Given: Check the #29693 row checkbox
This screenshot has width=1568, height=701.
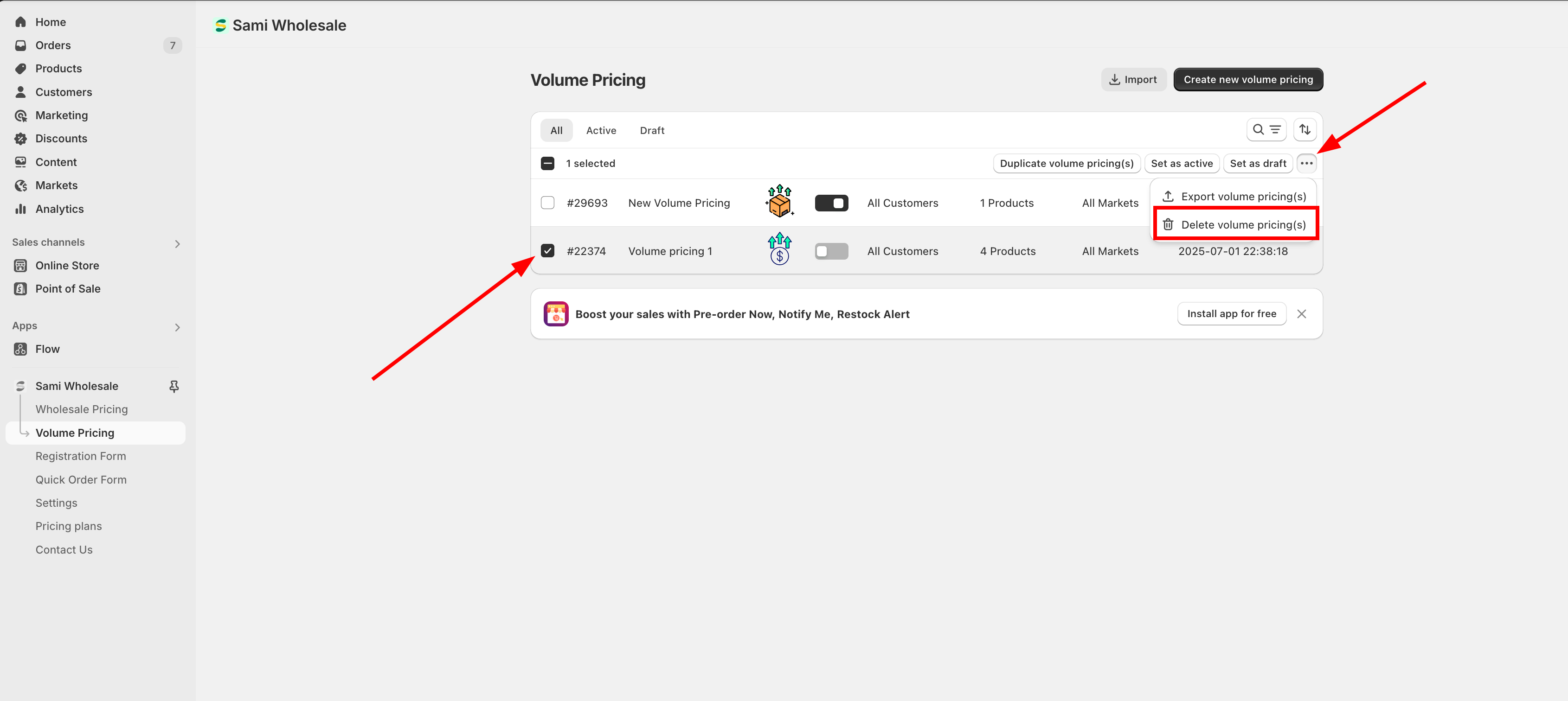Looking at the screenshot, I should coord(547,203).
